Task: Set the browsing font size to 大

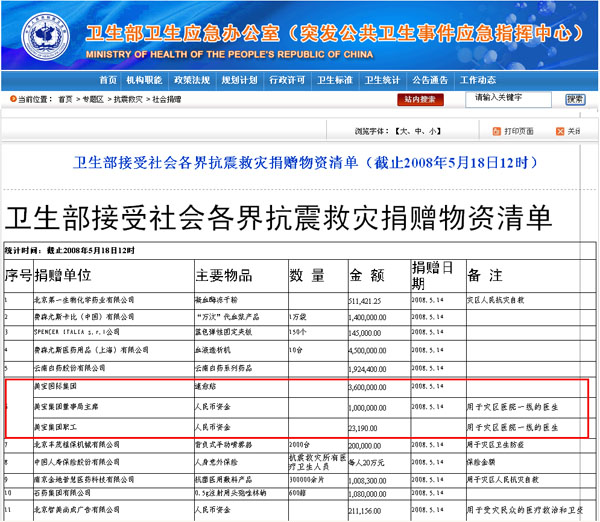Action: 402,131
